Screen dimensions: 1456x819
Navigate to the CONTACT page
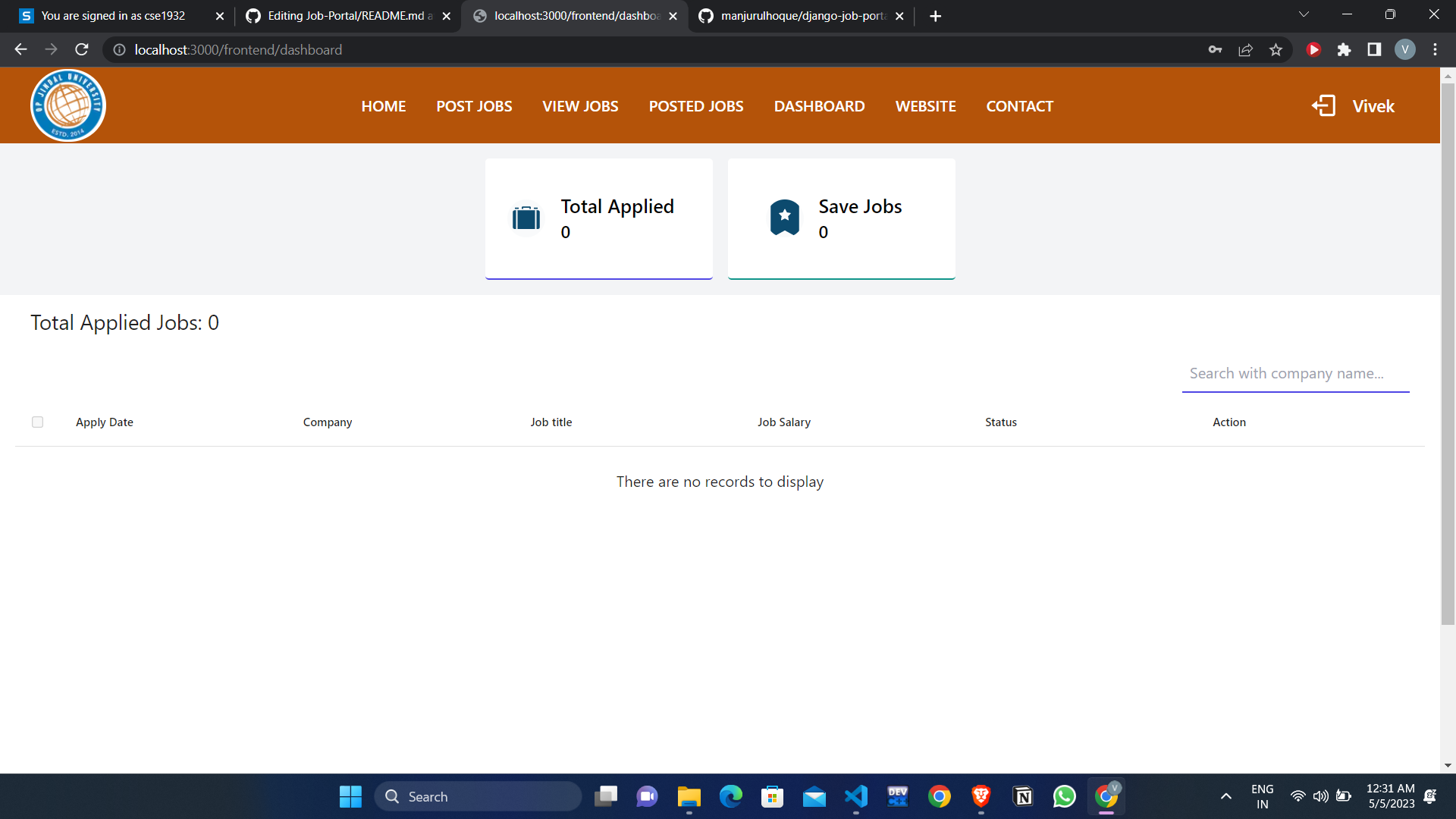click(1019, 106)
